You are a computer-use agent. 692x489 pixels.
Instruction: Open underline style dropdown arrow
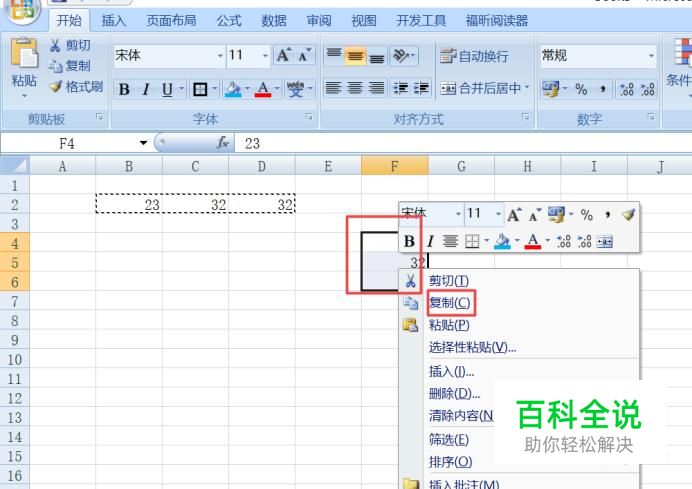click(x=181, y=89)
